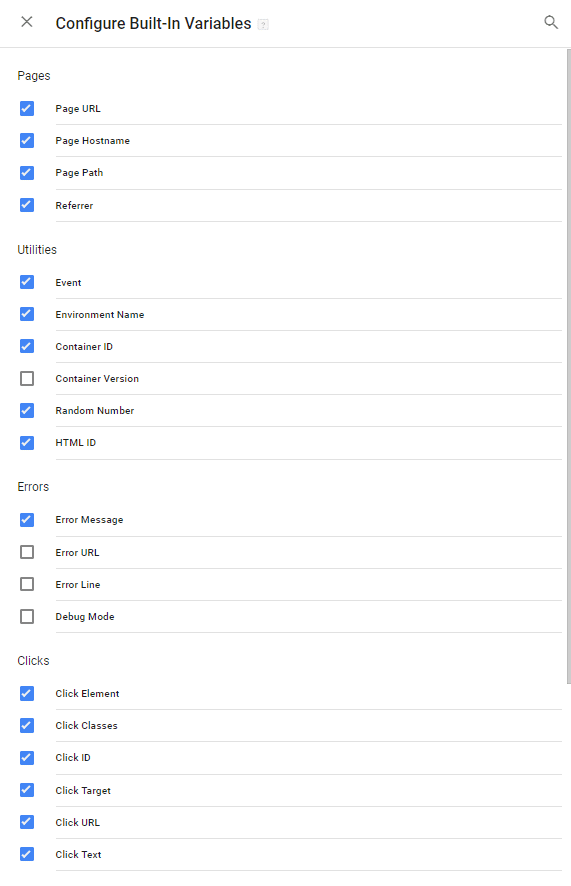571x886 pixels.
Task: Enable the Error Line checkbox
Action: 27,584
